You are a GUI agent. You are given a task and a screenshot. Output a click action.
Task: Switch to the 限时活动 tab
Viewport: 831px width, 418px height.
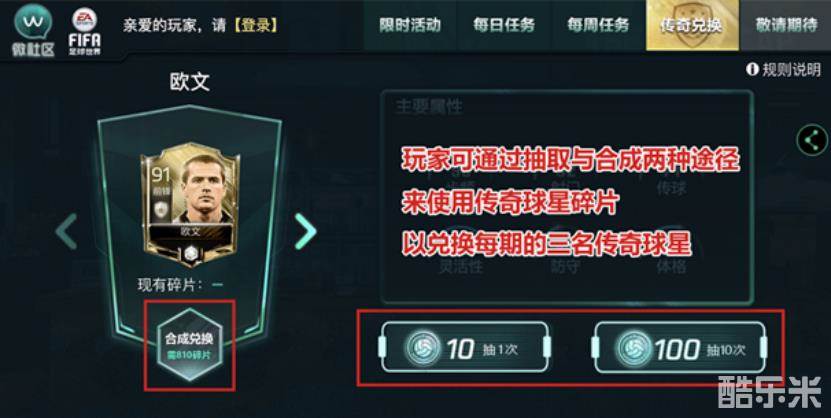click(x=410, y=25)
